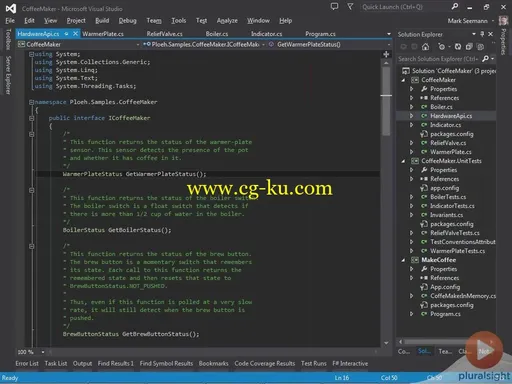Click the split editor icon above the scrollbar

(x=386, y=54)
